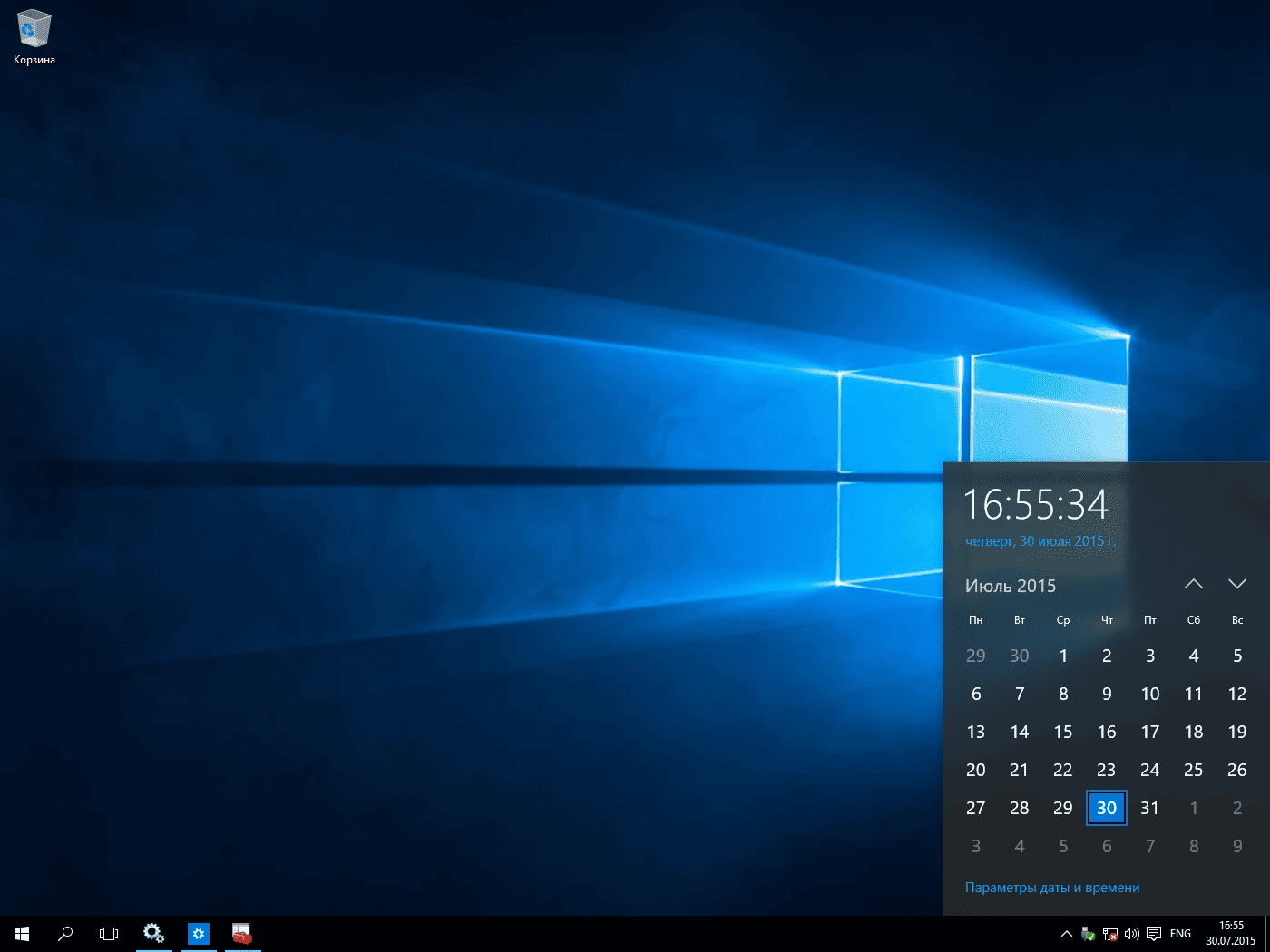Screen dimensions: 1270x952
Task: Switch ENG input language indicator
Action: point(1180,934)
